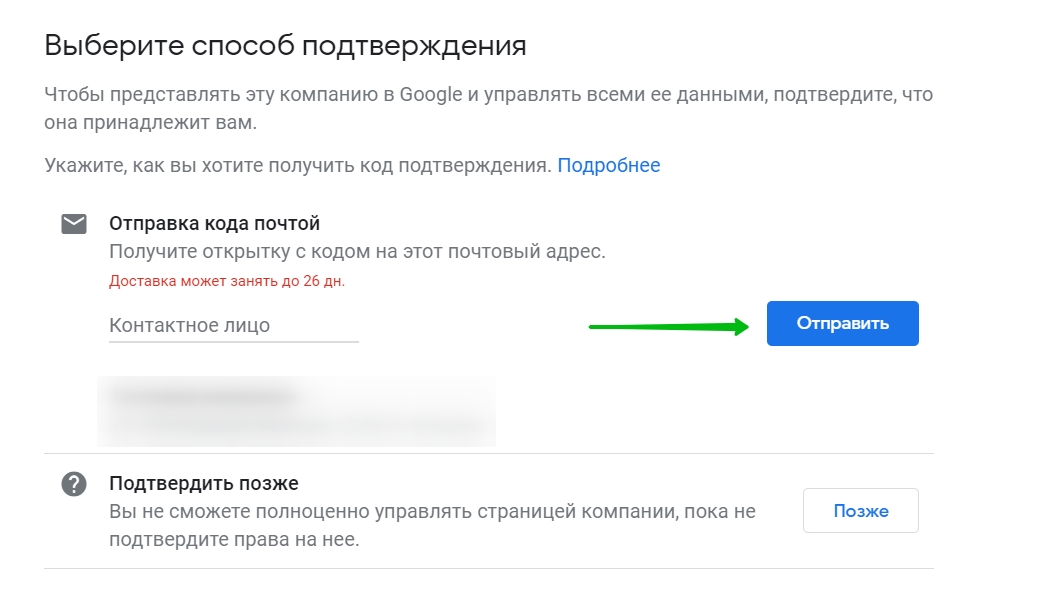This screenshot has width=1038, height=615.
Task: Click the Выберите способ подтверждения heading
Action: point(285,46)
